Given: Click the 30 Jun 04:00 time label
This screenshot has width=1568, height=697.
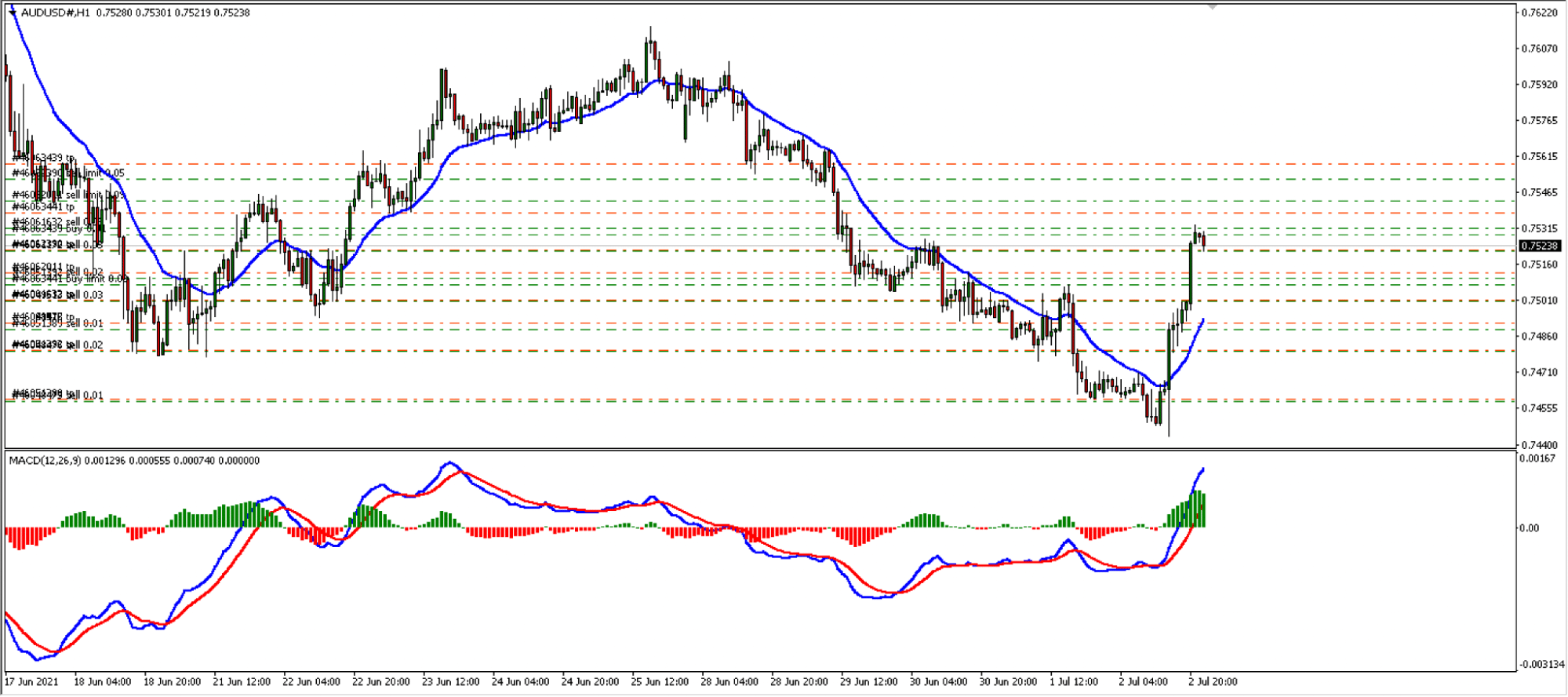Looking at the screenshot, I should 939,681.
